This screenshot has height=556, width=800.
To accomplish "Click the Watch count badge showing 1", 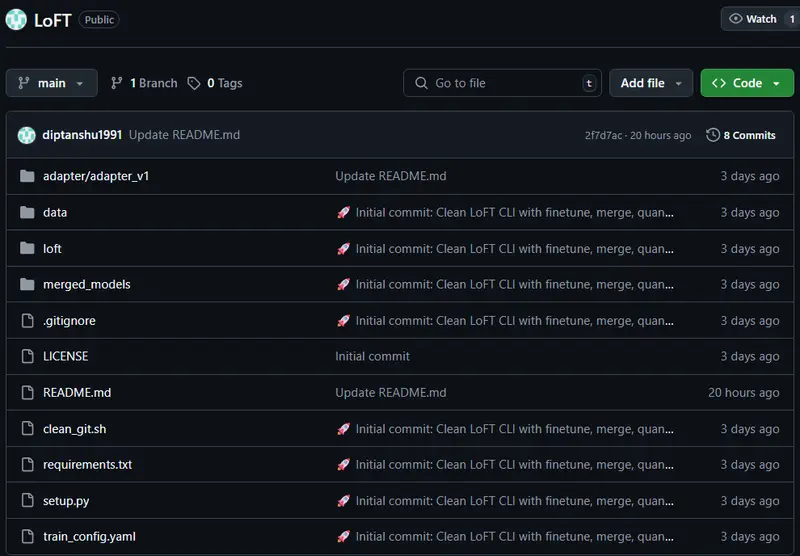I will point(792,19).
